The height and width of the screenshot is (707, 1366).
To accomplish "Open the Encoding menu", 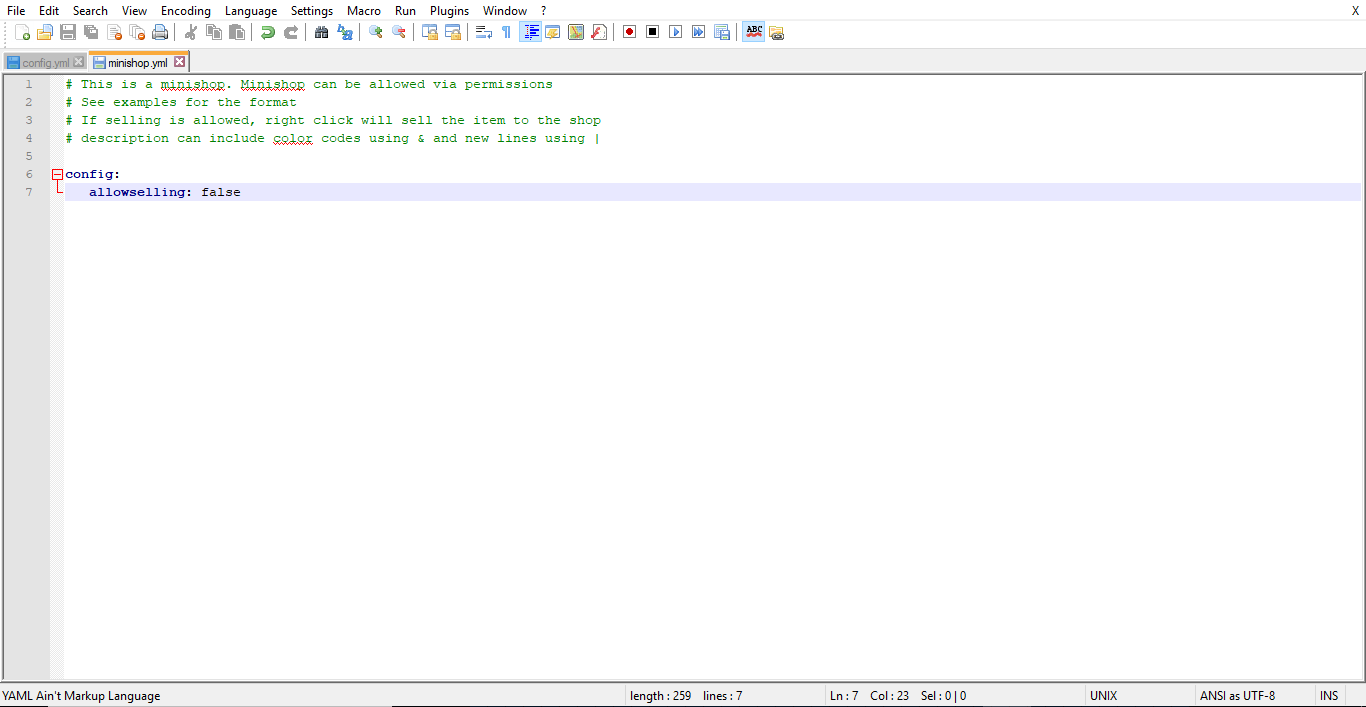I will point(186,11).
